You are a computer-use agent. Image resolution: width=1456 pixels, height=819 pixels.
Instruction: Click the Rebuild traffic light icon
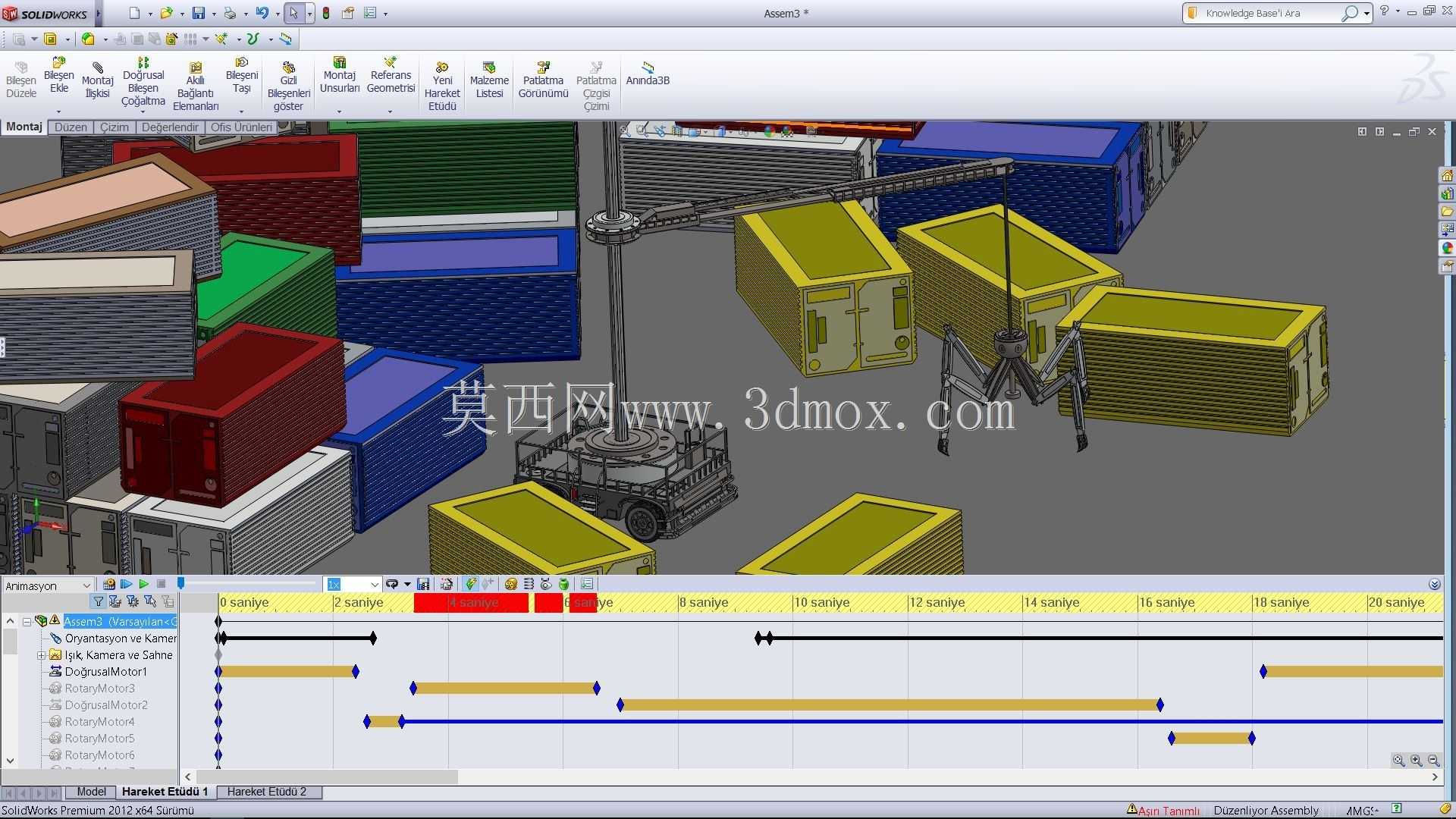click(x=326, y=13)
